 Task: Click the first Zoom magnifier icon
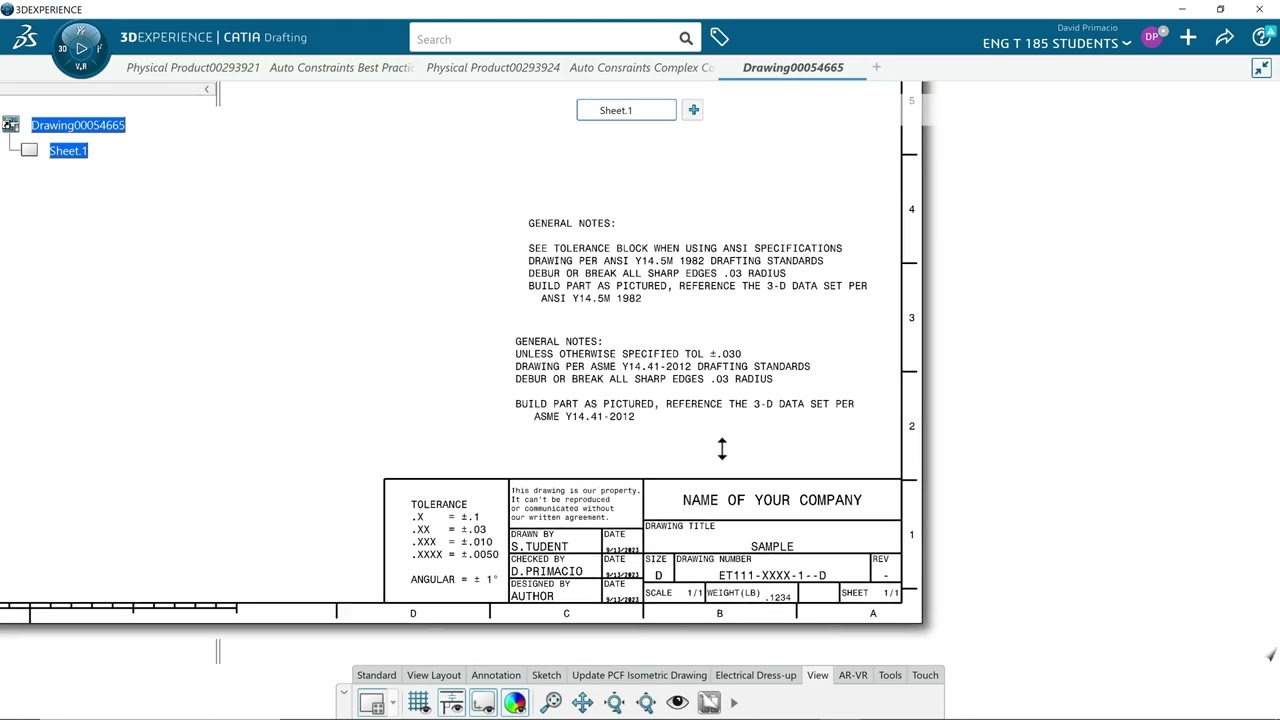[x=615, y=703]
